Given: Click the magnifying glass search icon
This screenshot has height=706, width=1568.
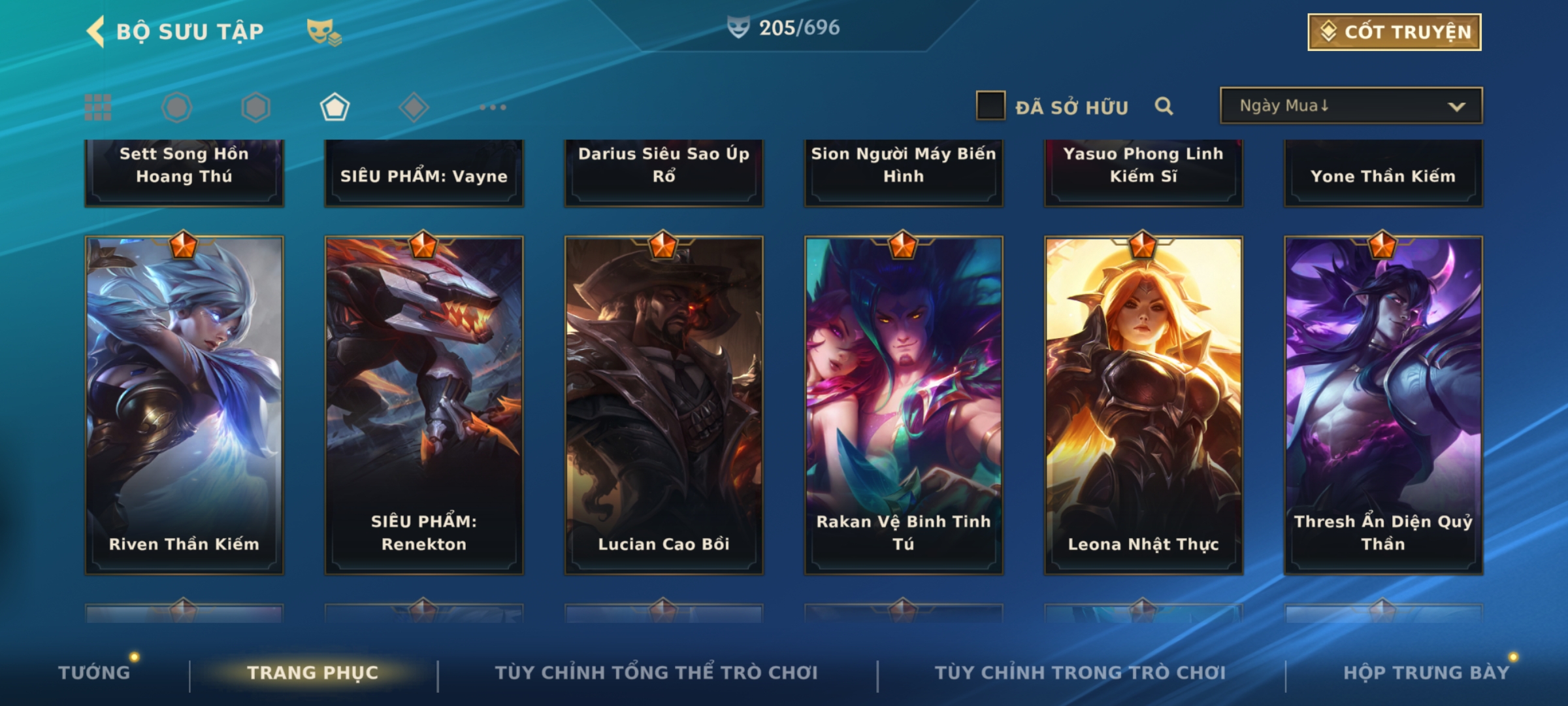Looking at the screenshot, I should click(x=1164, y=106).
